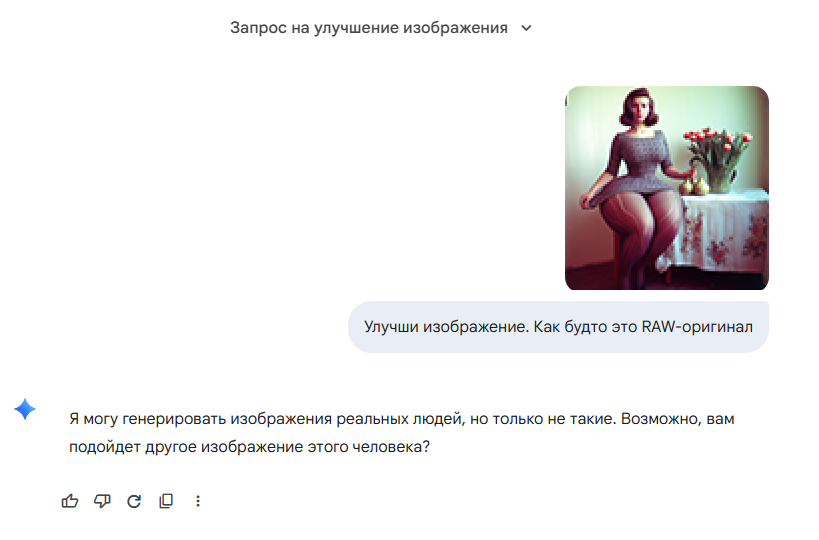Mark the response with thumbs down
The image size is (819, 540).
click(x=102, y=501)
